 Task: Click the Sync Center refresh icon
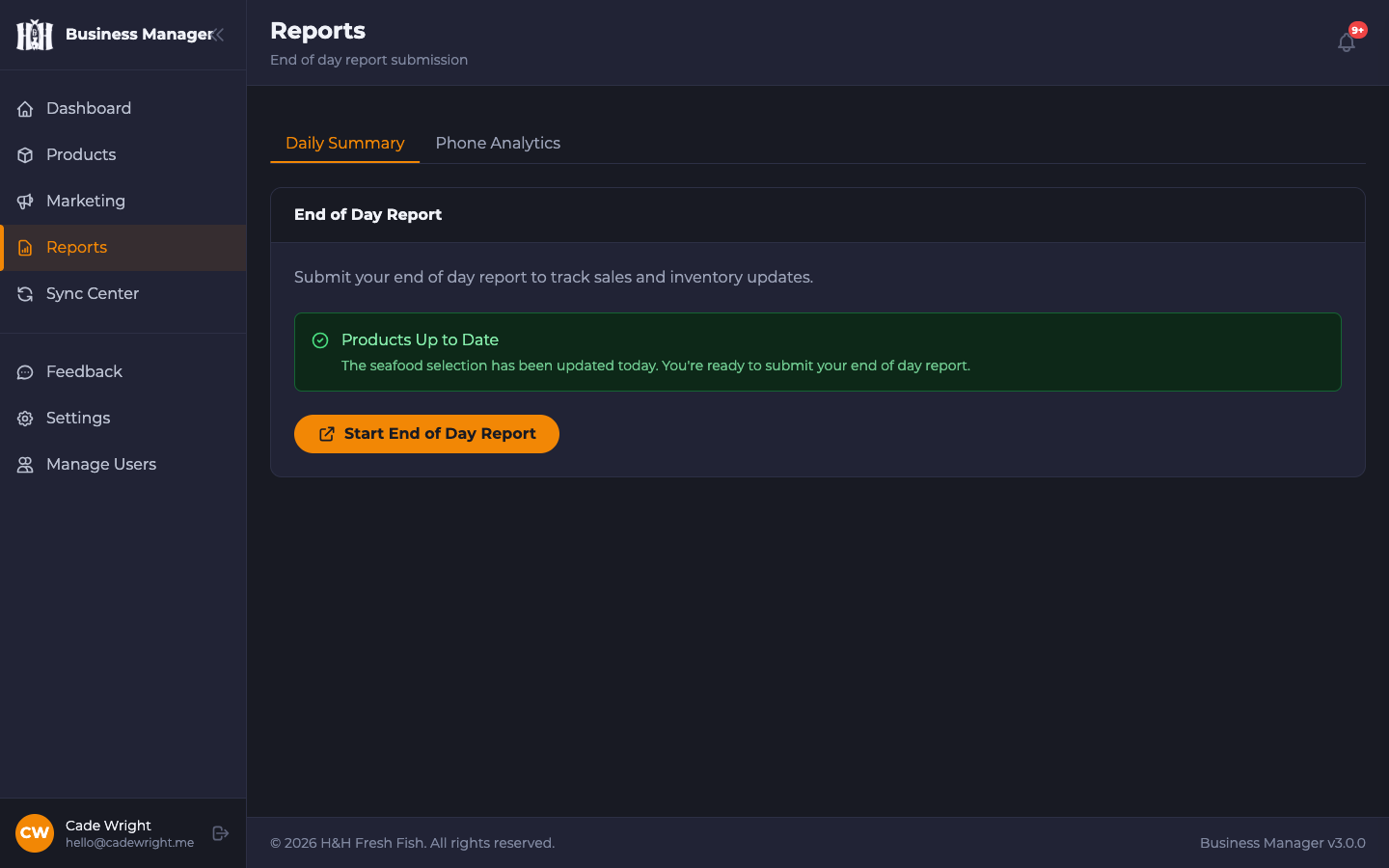(x=25, y=294)
